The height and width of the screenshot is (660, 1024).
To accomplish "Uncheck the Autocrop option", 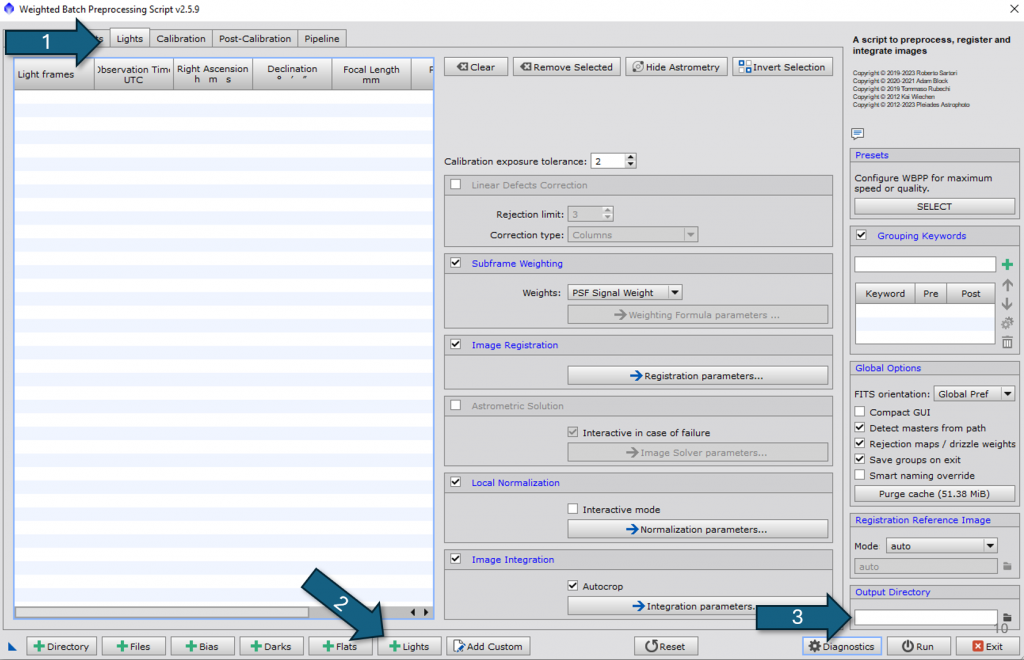I will [x=573, y=585].
